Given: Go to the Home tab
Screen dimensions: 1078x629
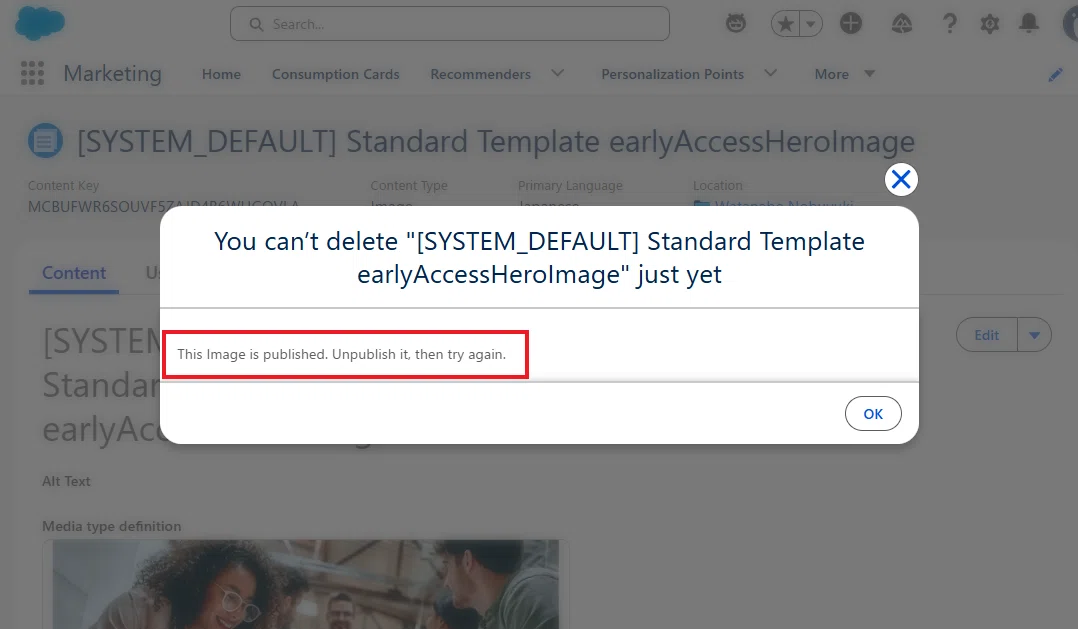Looking at the screenshot, I should tap(221, 74).
